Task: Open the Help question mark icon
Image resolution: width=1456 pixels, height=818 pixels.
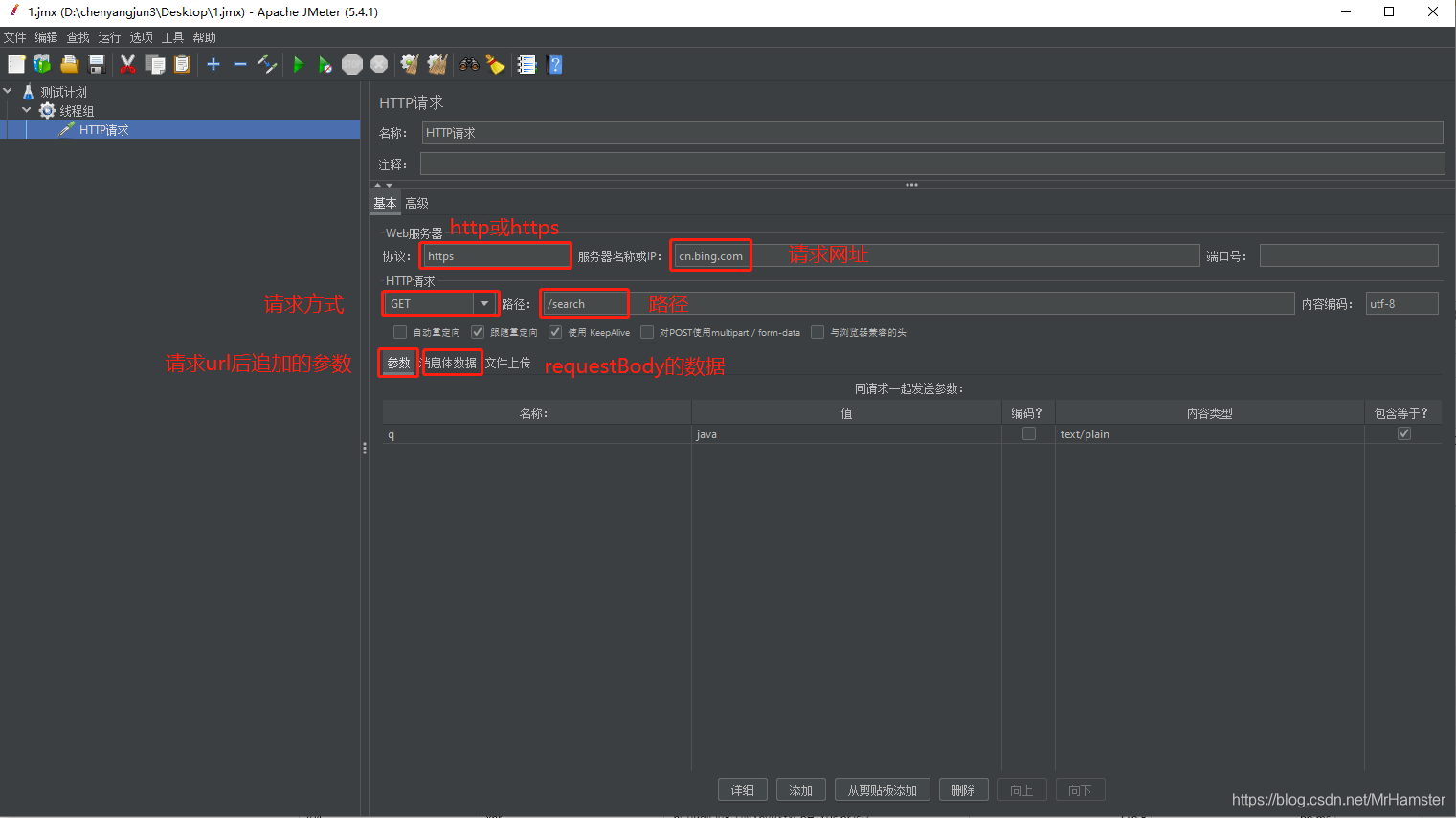Action: point(554,64)
